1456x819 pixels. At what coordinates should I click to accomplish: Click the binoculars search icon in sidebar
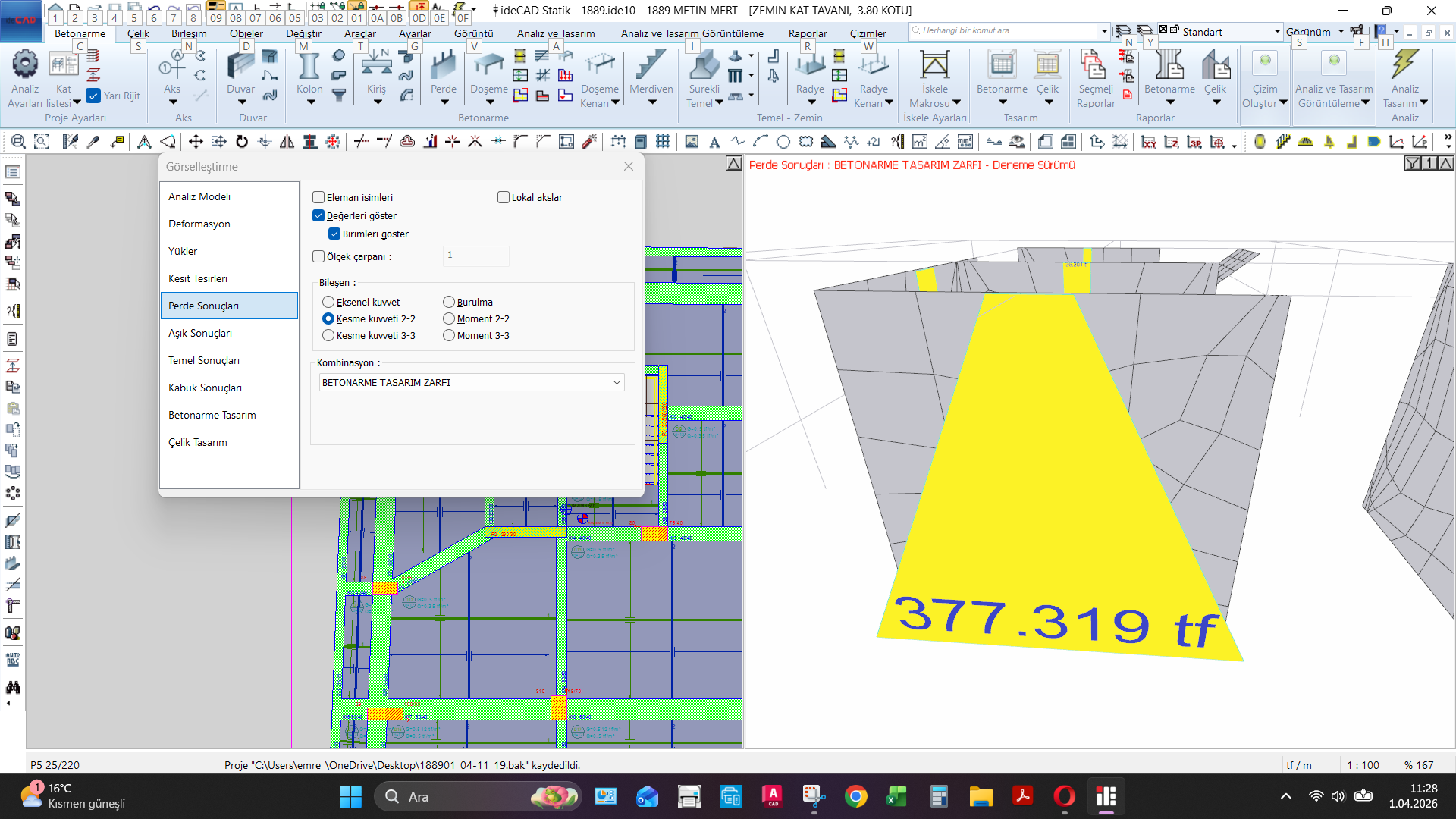tap(13, 687)
